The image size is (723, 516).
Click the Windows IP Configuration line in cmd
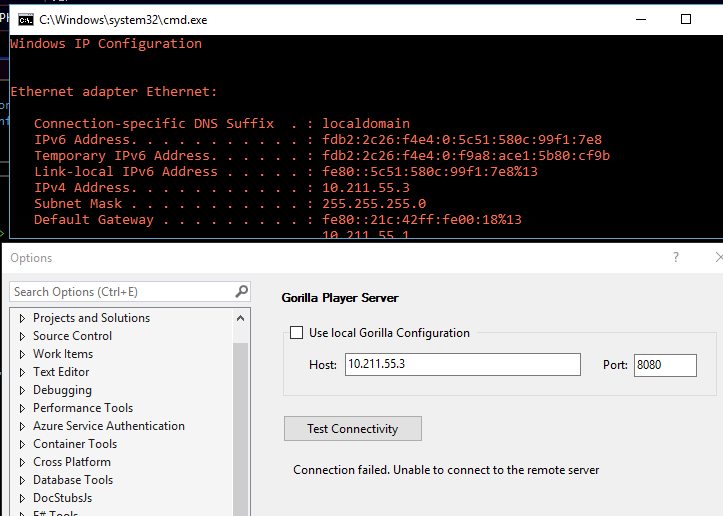[106, 44]
